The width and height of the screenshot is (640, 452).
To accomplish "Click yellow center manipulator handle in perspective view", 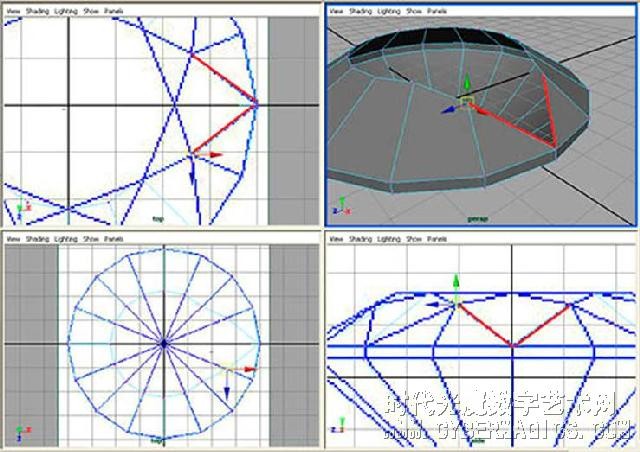I will pos(465,101).
